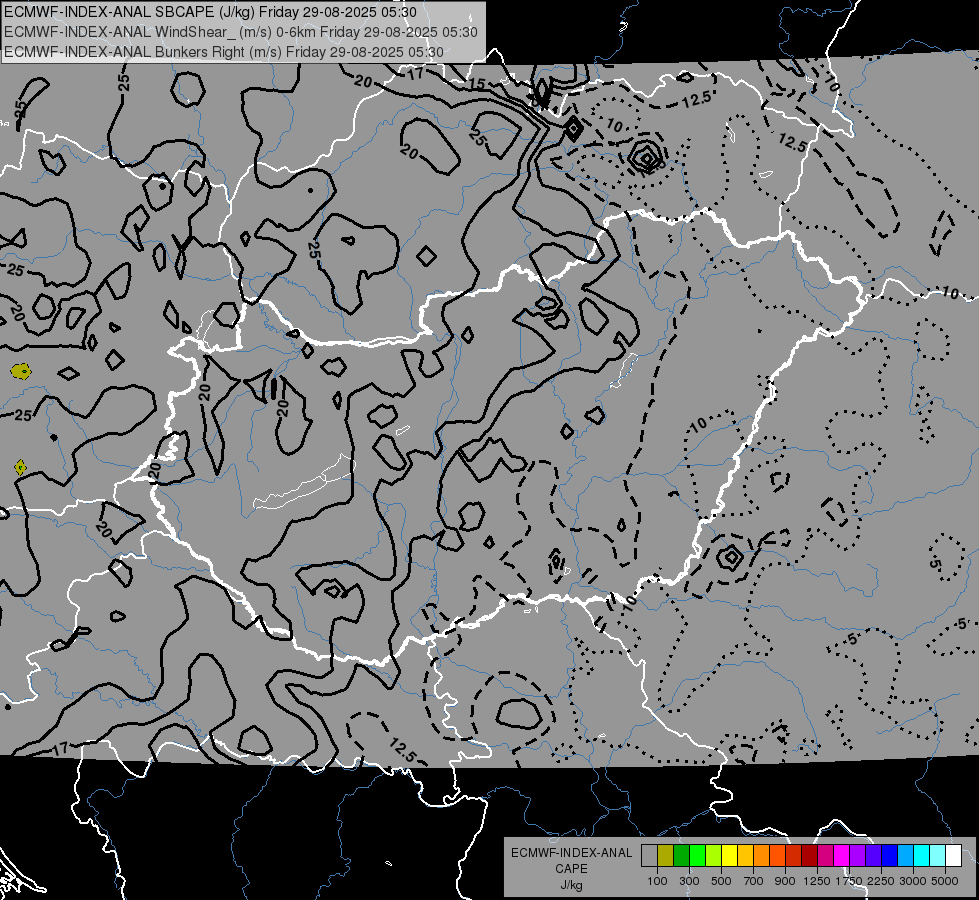Select the dark green legend swatch
Viewport: 979px width, 900px height.
(681, 856)
